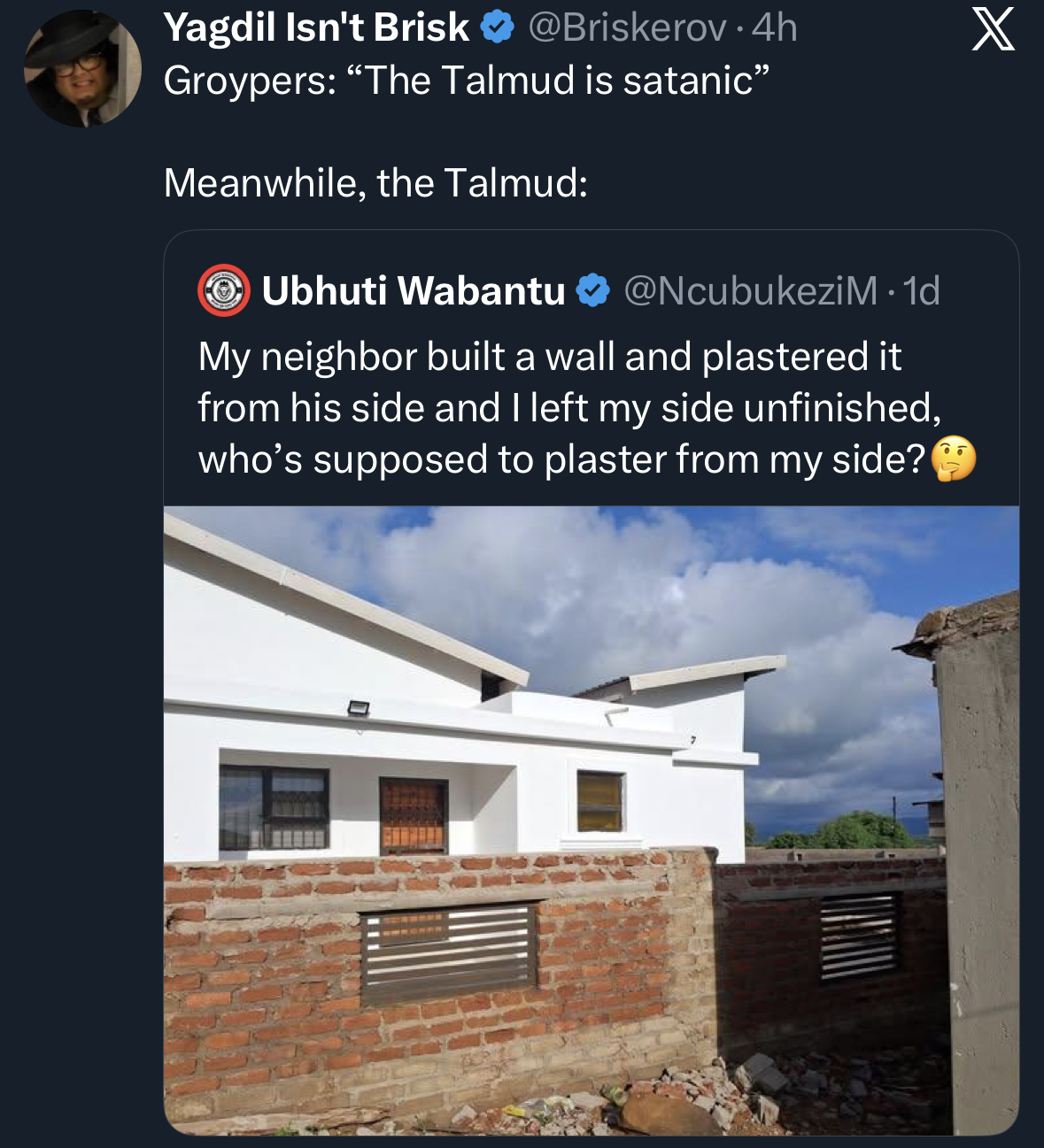Viewport: 1044px width, 1148px height.
Task: Open the @Briskerov handle
Action: point(627,28)
